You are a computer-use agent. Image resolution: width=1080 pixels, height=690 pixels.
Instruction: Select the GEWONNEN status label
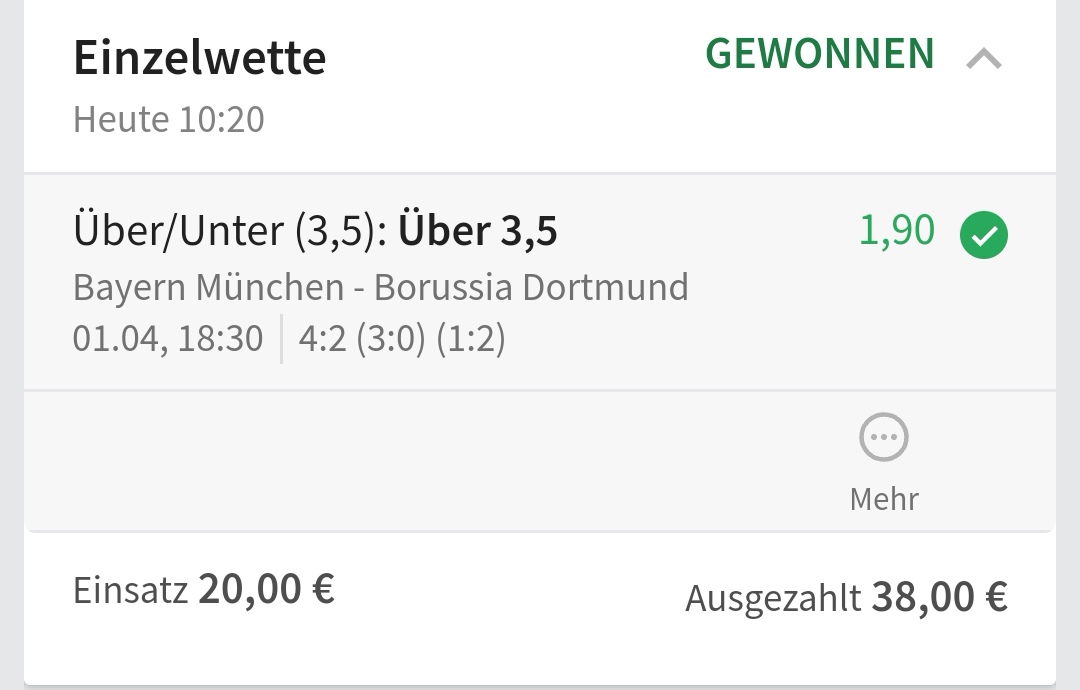820,55
